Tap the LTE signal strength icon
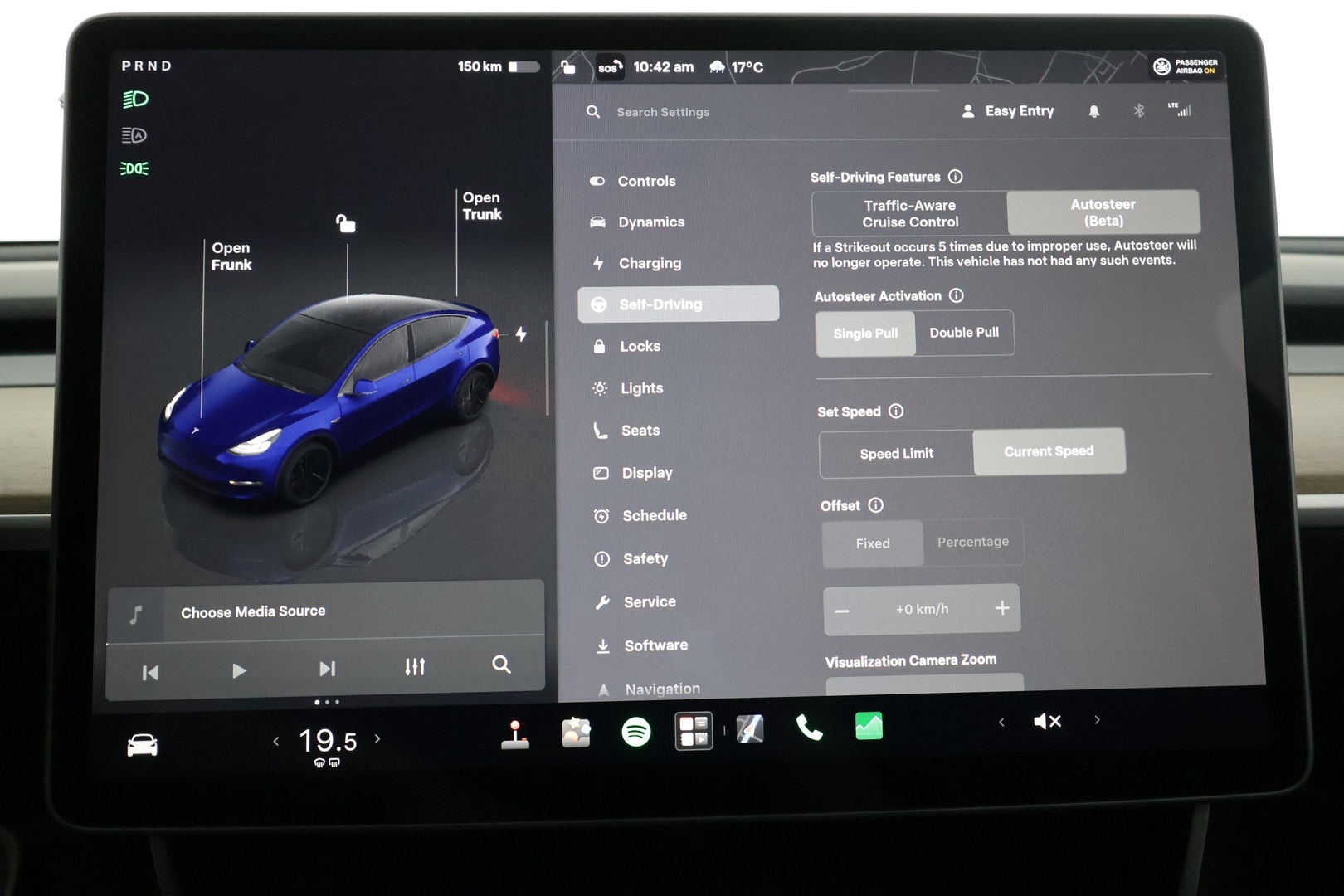The height and width of the screenshot is (896, 1344). (1180, 110)
